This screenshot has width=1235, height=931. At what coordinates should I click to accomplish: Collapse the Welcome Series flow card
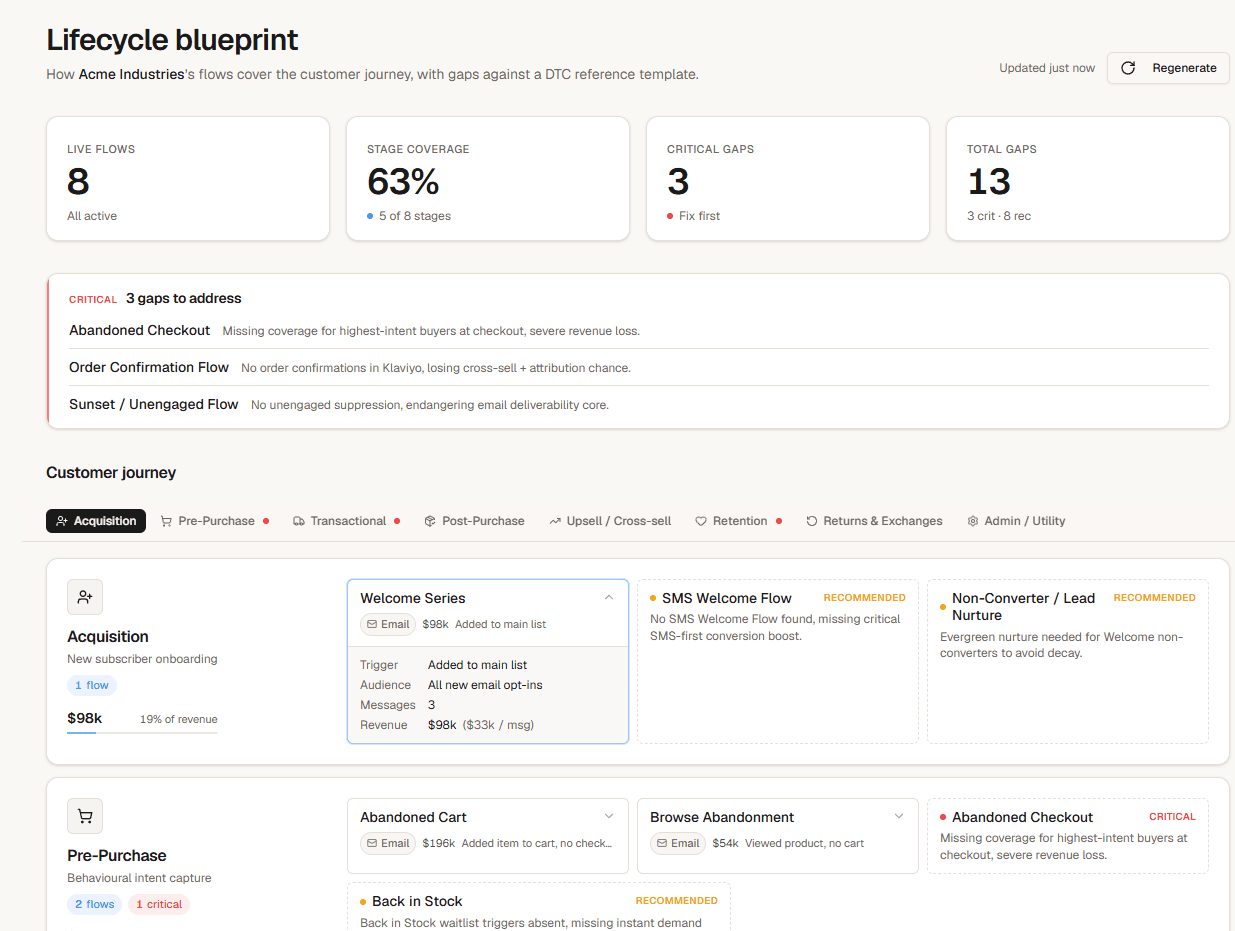(609, 598)
